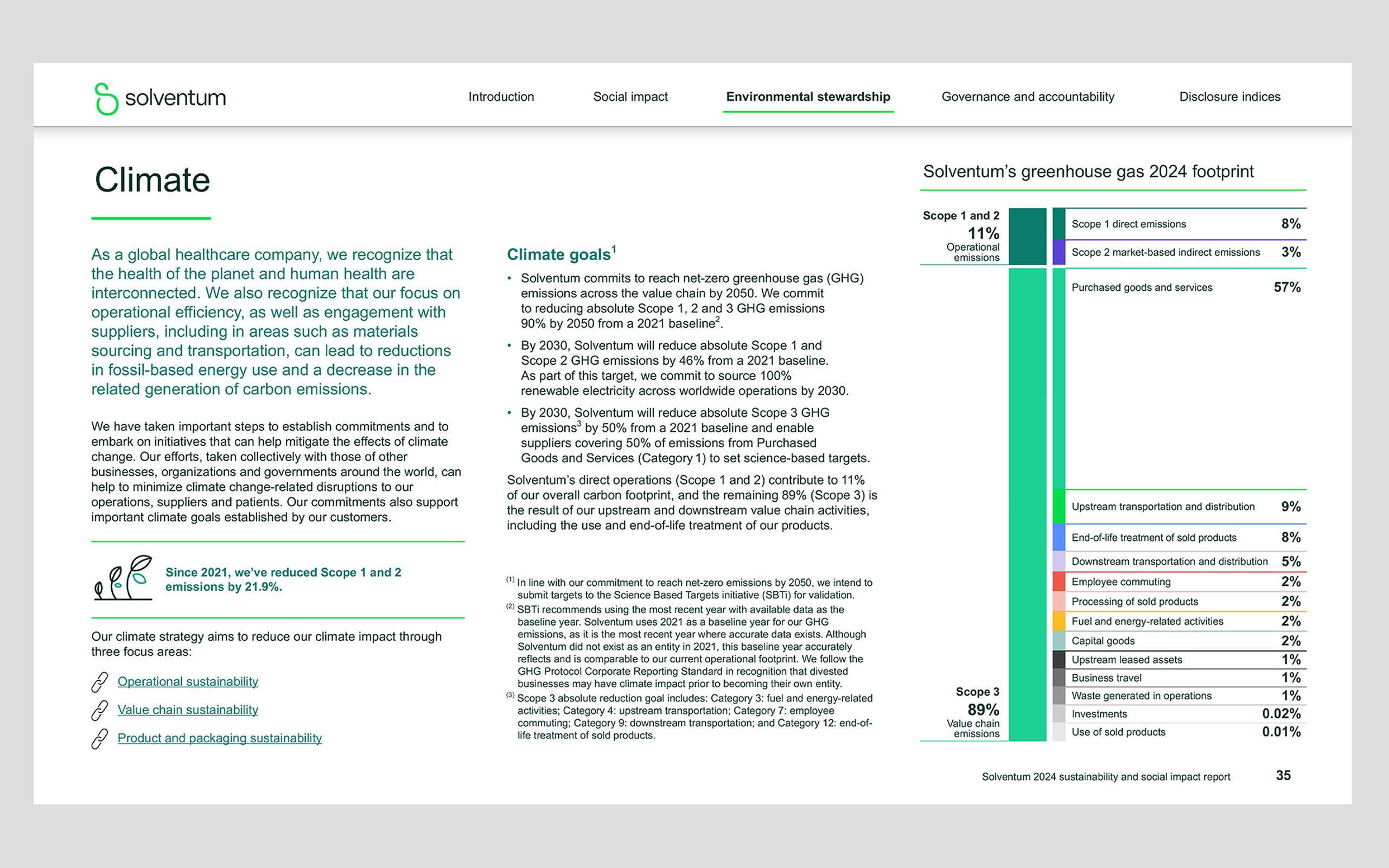Click the chain-link icon beside Operational sustainability
The image size is (1389, 868).
[100, 682]
